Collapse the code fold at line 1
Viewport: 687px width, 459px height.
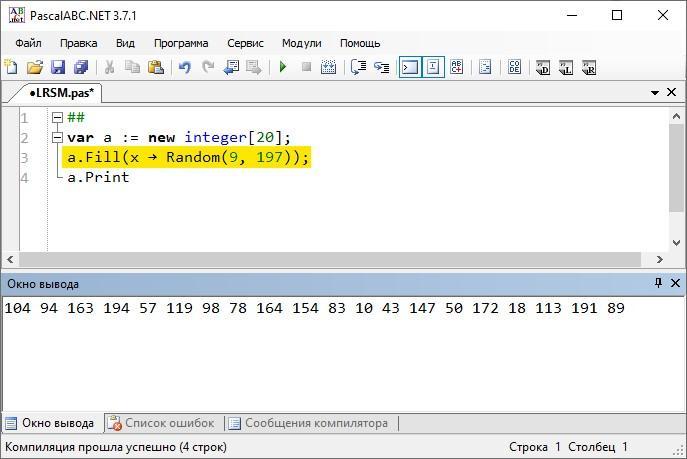57,117
